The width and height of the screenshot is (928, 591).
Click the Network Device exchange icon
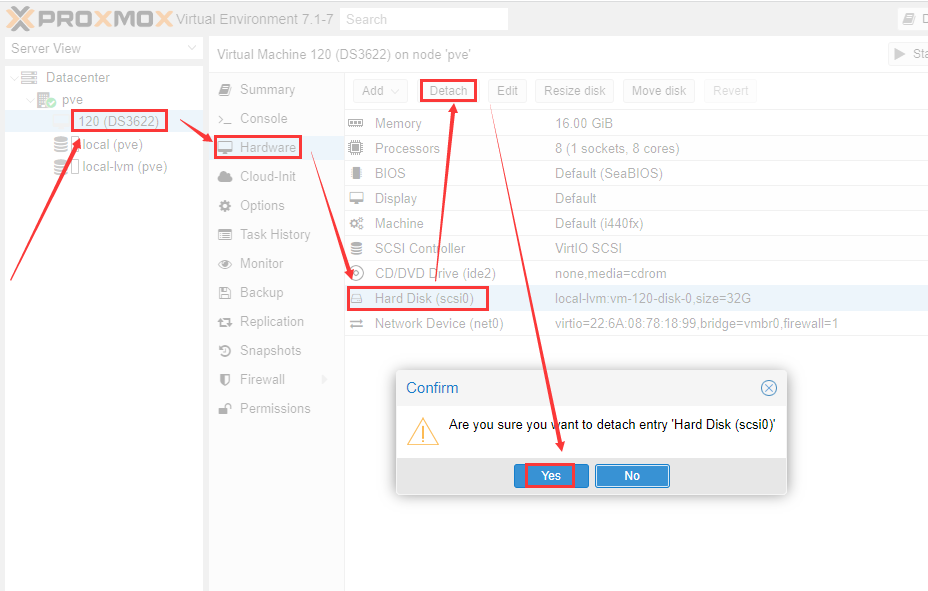point(356,324)
